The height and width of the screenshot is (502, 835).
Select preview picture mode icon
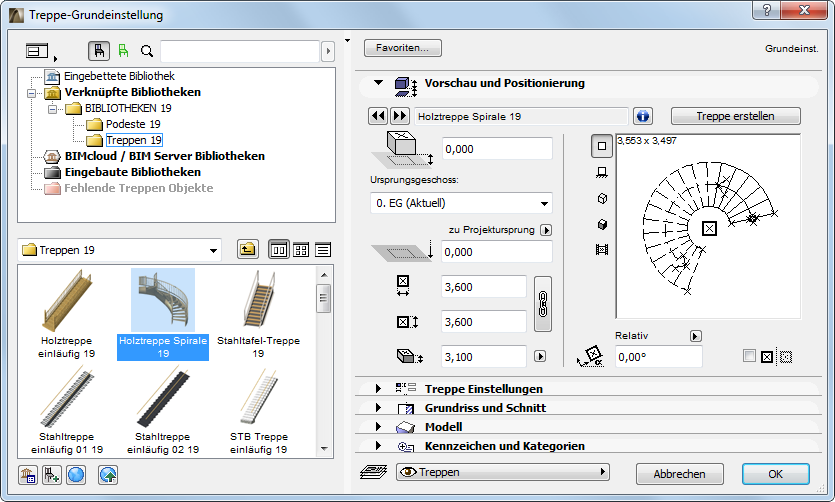(x=602, y=250)
